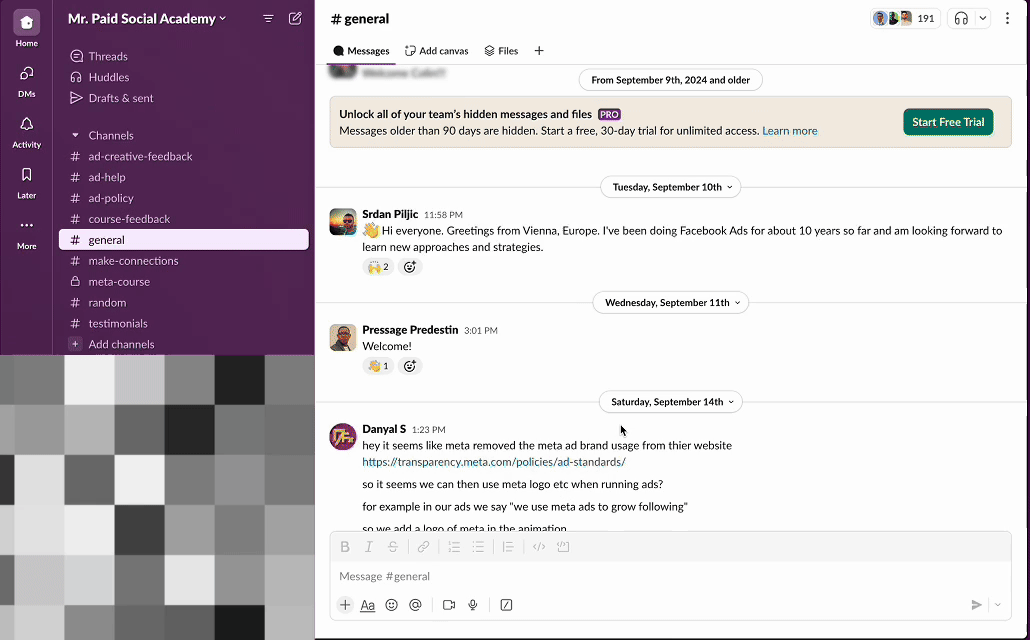Switch to the Files tab
The image size is (1030, 640).
point(501,51)
